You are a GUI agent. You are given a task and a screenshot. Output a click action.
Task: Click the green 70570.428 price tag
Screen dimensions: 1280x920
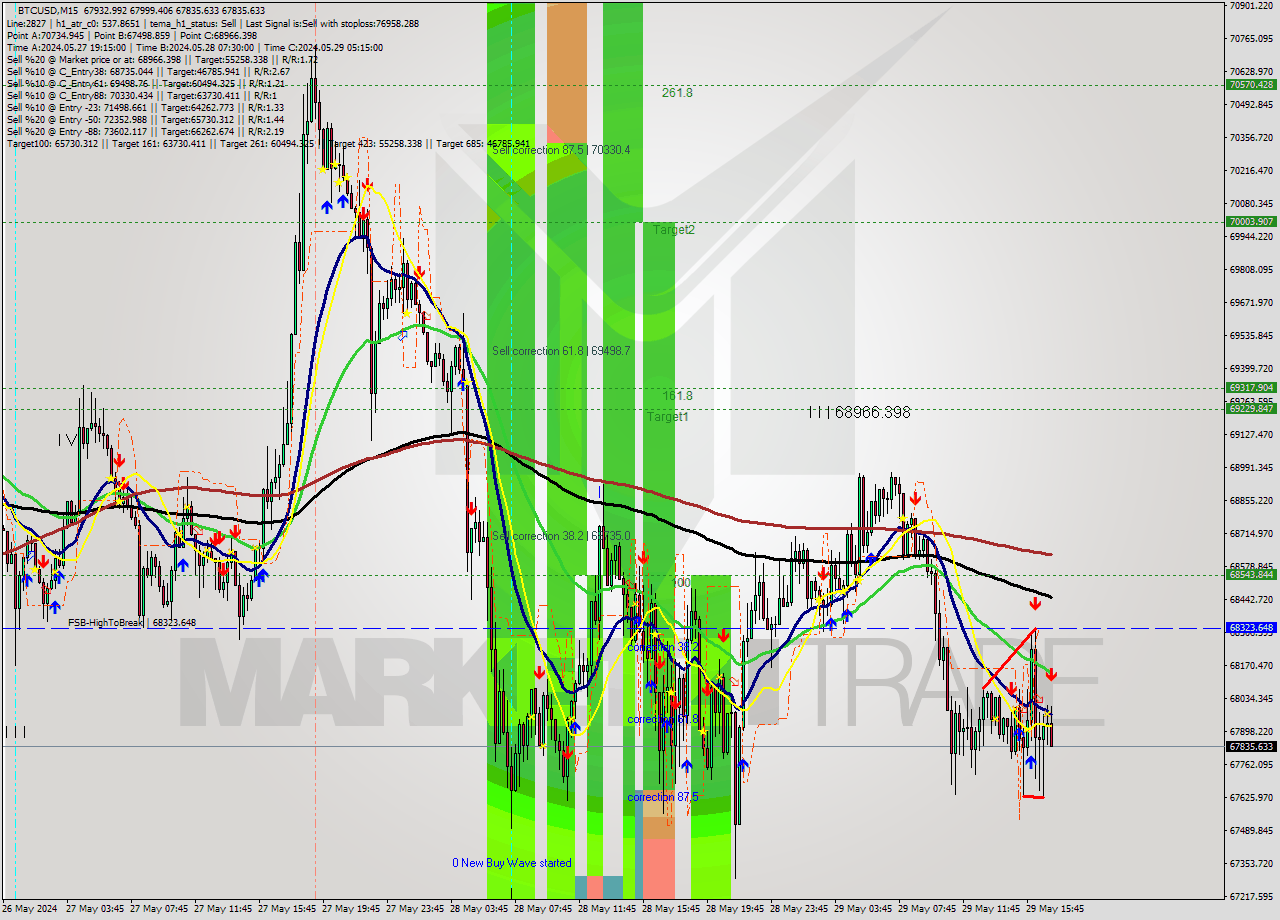1250,85
